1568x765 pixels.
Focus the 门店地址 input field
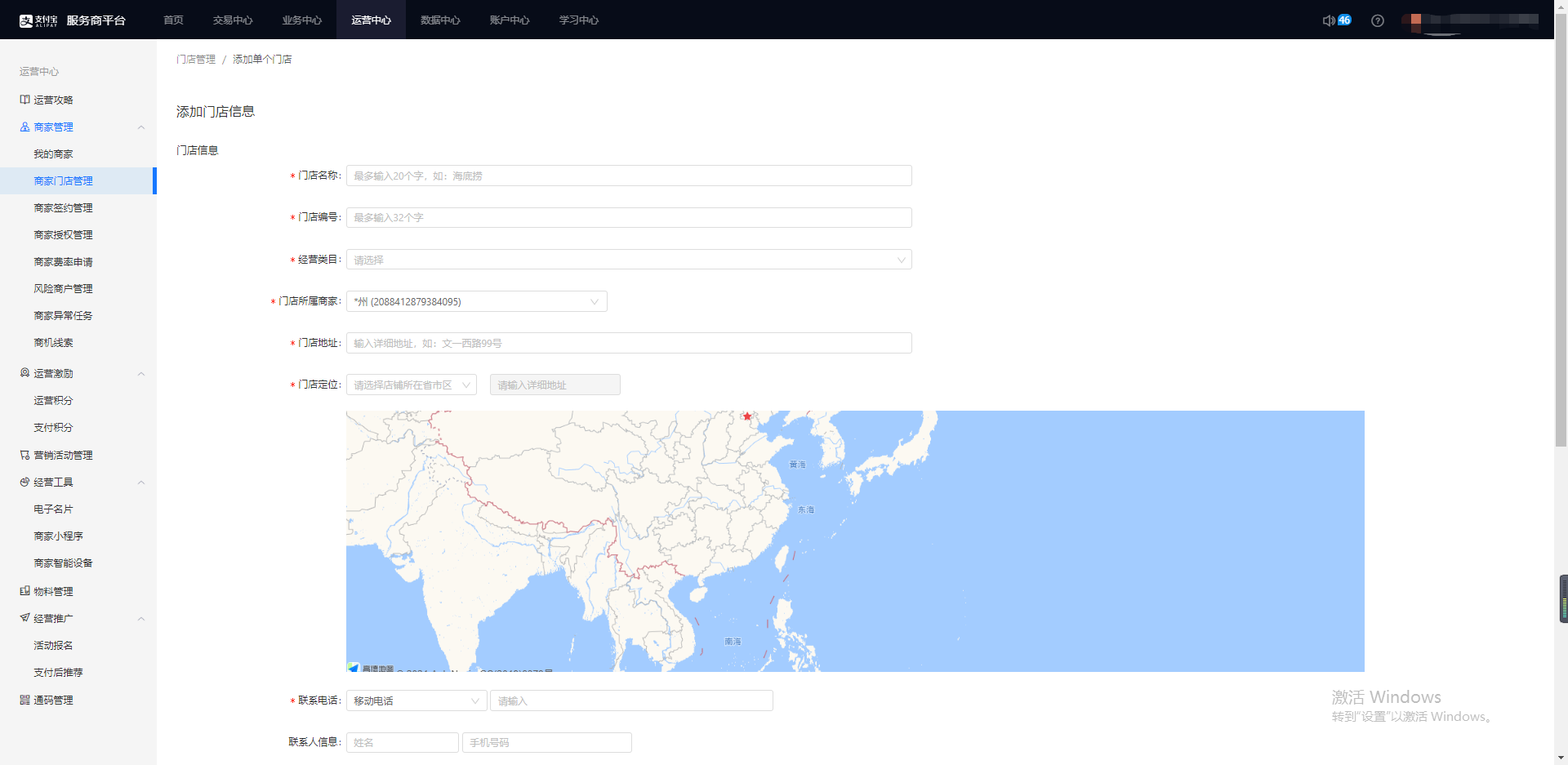click(629, 343)
